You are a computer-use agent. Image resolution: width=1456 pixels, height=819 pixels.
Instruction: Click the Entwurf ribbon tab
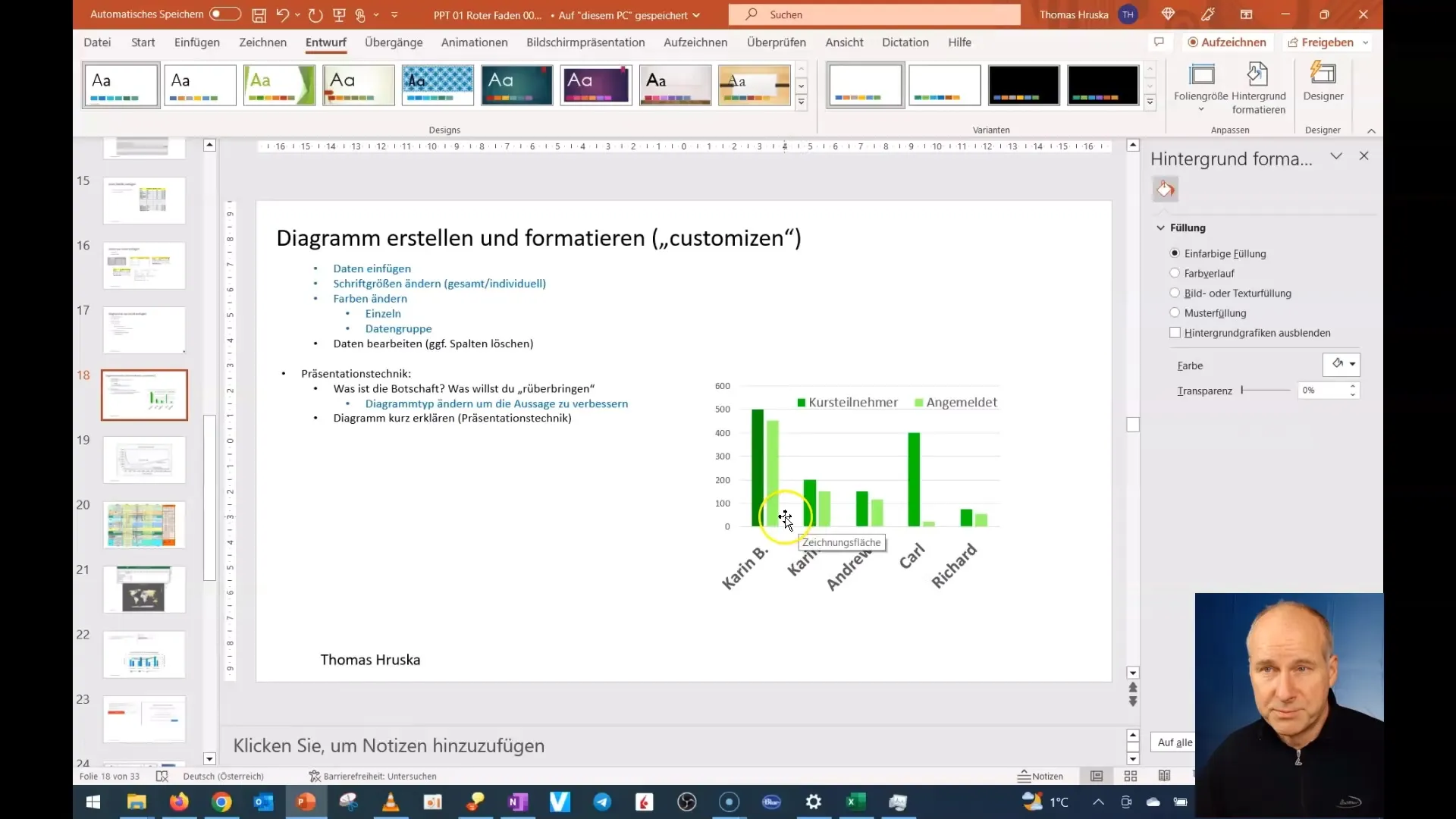click(x=326, y=42)
